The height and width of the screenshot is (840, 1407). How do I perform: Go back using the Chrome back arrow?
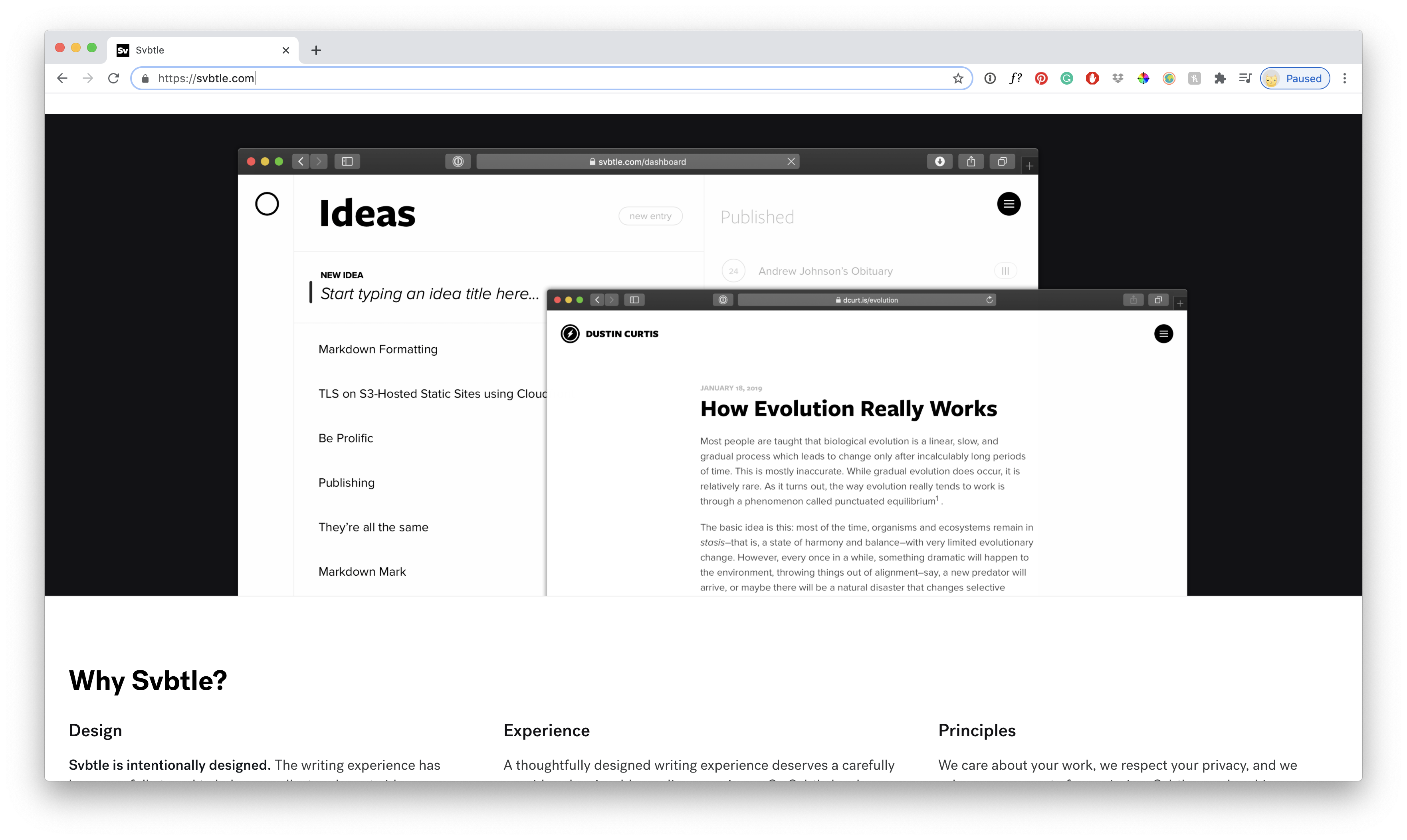pyautogui.click(x=62, y=78)
